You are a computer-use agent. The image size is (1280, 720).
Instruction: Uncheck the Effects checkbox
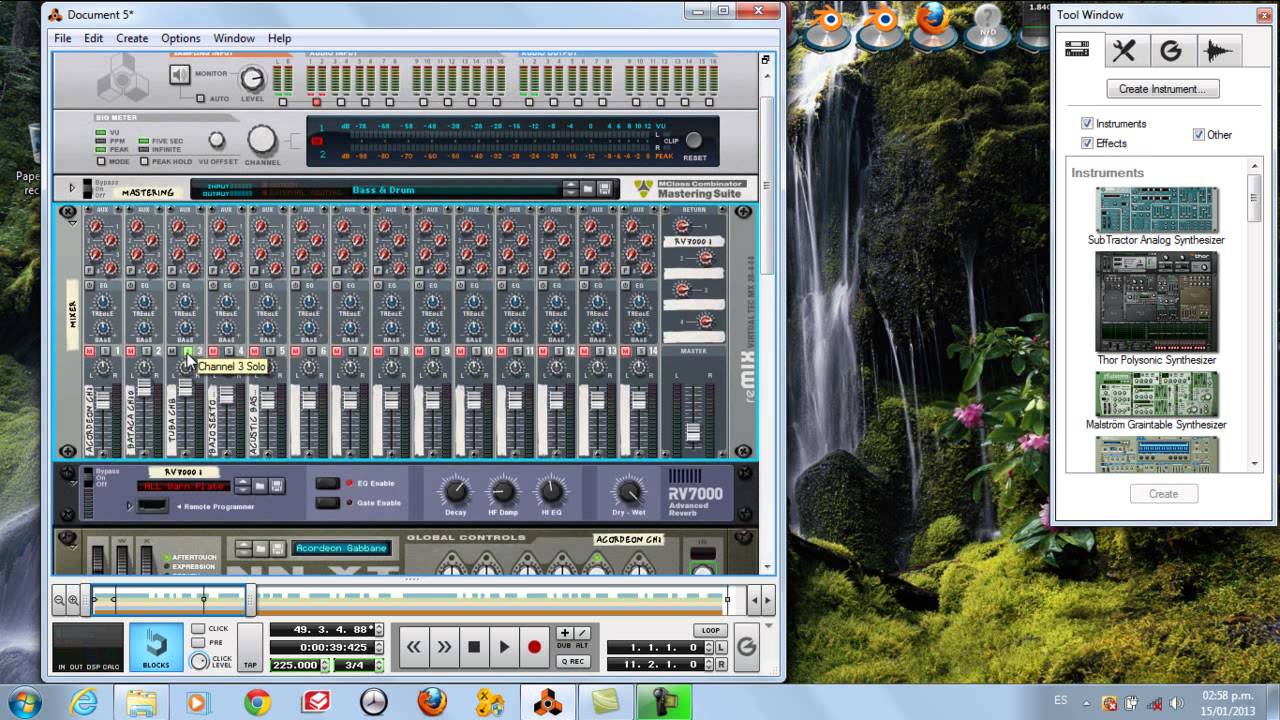pyautogui.click(x=1087, y=143)
